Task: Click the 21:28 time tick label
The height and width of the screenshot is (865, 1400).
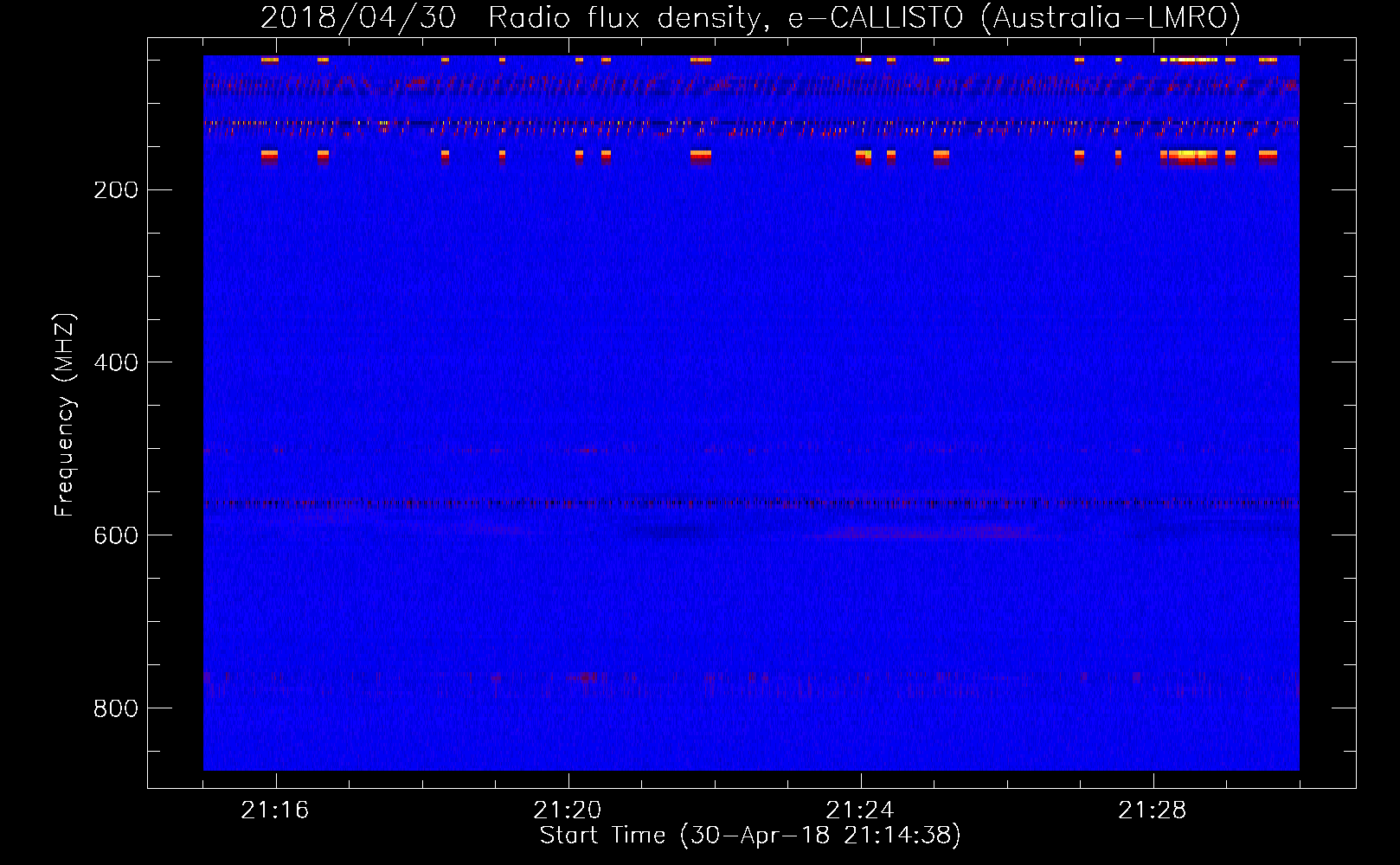Action: pyautogui.click(x=1153, y=811)
